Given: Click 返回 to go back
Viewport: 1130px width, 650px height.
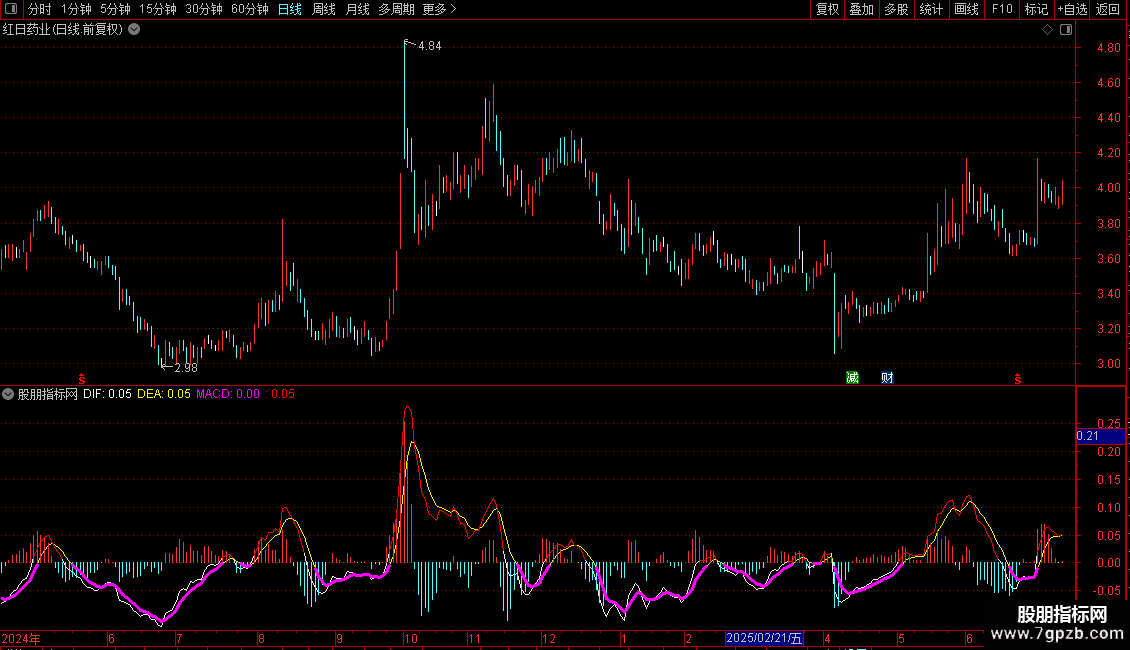Looking at the screenshot, I should pos(1108,9).
